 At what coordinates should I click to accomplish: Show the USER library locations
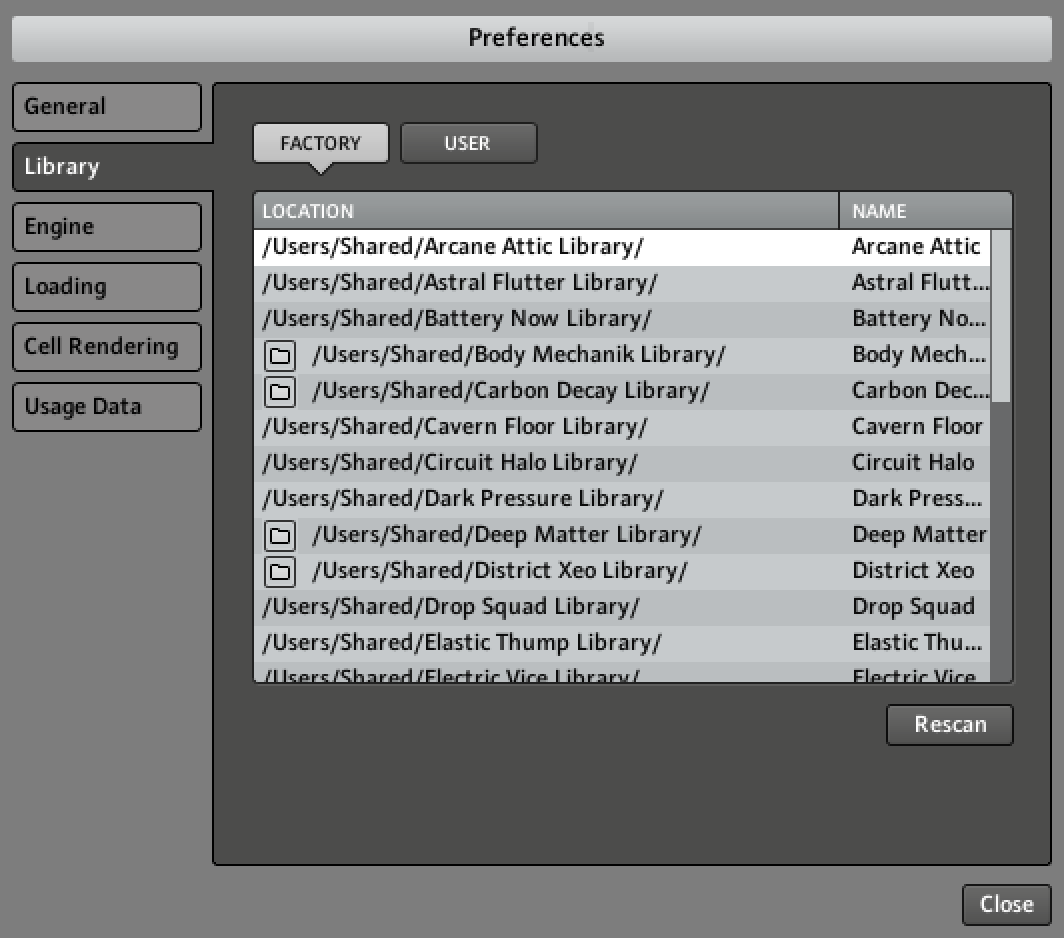coord(468,143)
